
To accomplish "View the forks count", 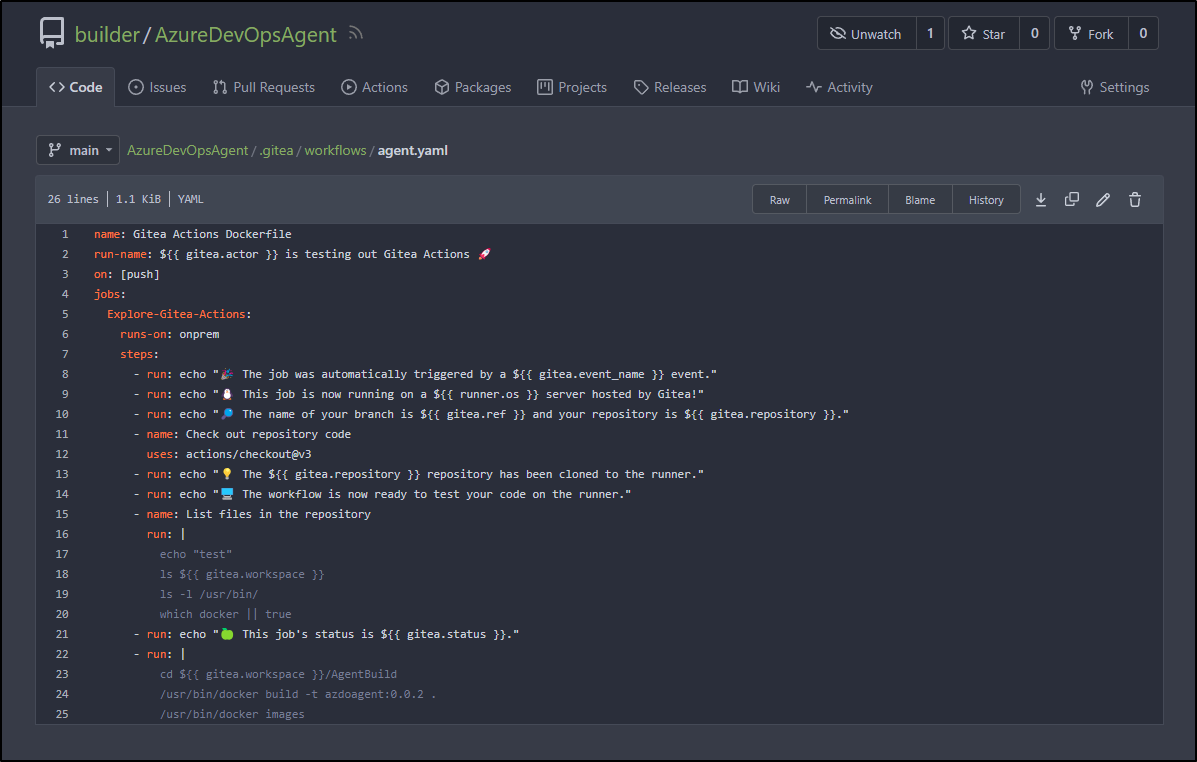I will 1143,34.
